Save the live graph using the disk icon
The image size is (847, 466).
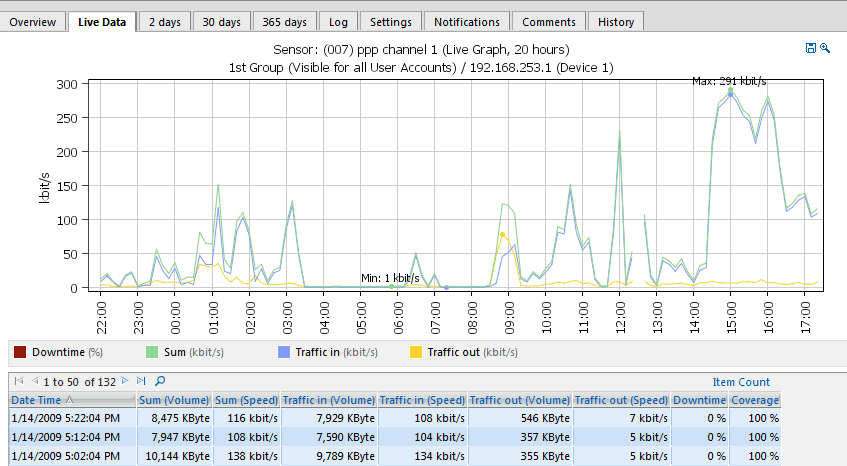tap(810, 48)
